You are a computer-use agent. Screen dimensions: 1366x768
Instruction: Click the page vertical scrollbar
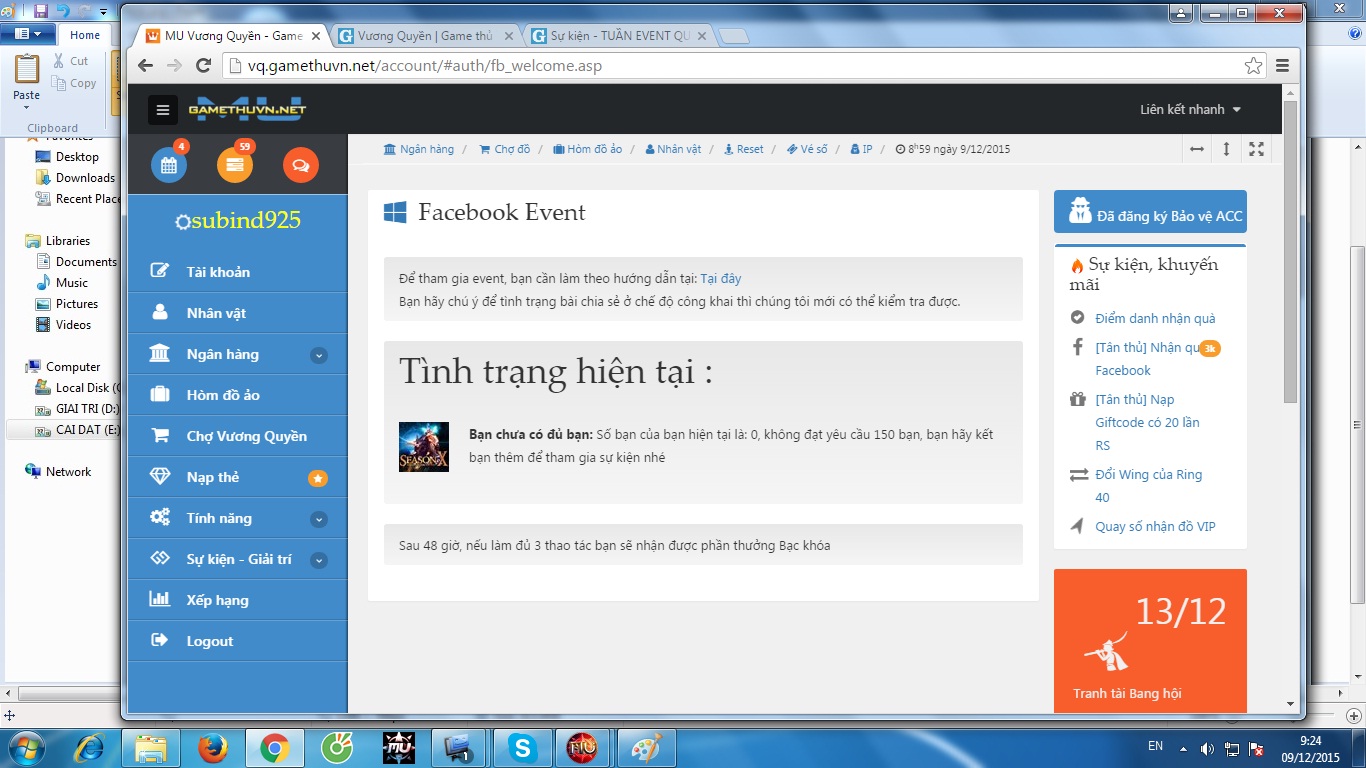point(1290,250)
